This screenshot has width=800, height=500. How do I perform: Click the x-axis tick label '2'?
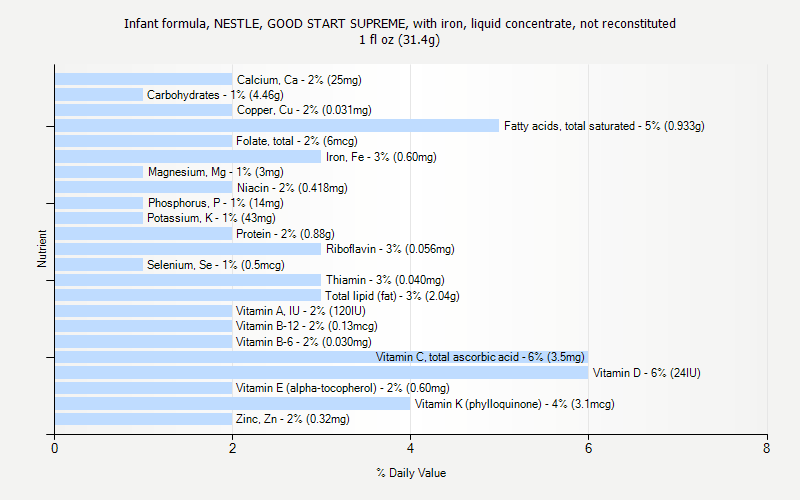pos(233,448)
